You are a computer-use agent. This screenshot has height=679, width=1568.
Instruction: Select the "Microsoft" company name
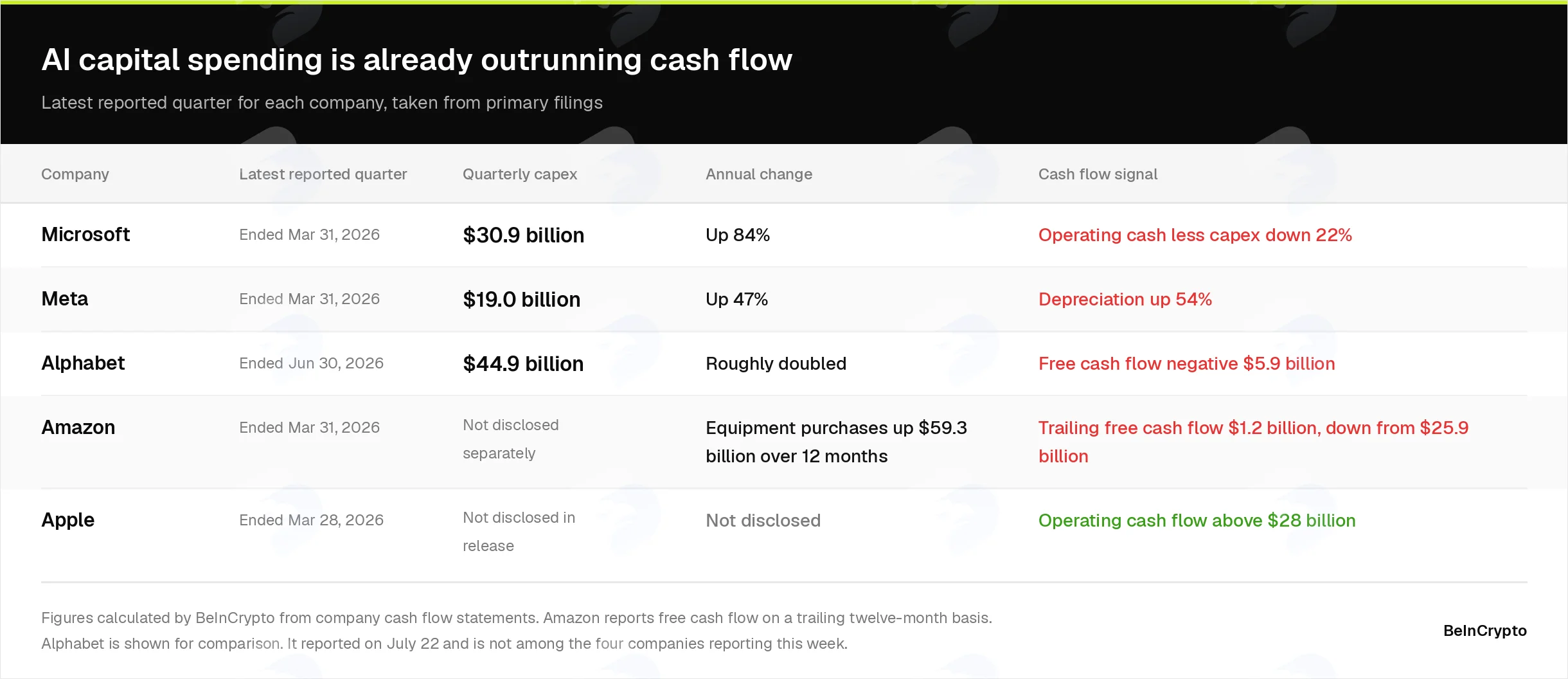(85, 235)
